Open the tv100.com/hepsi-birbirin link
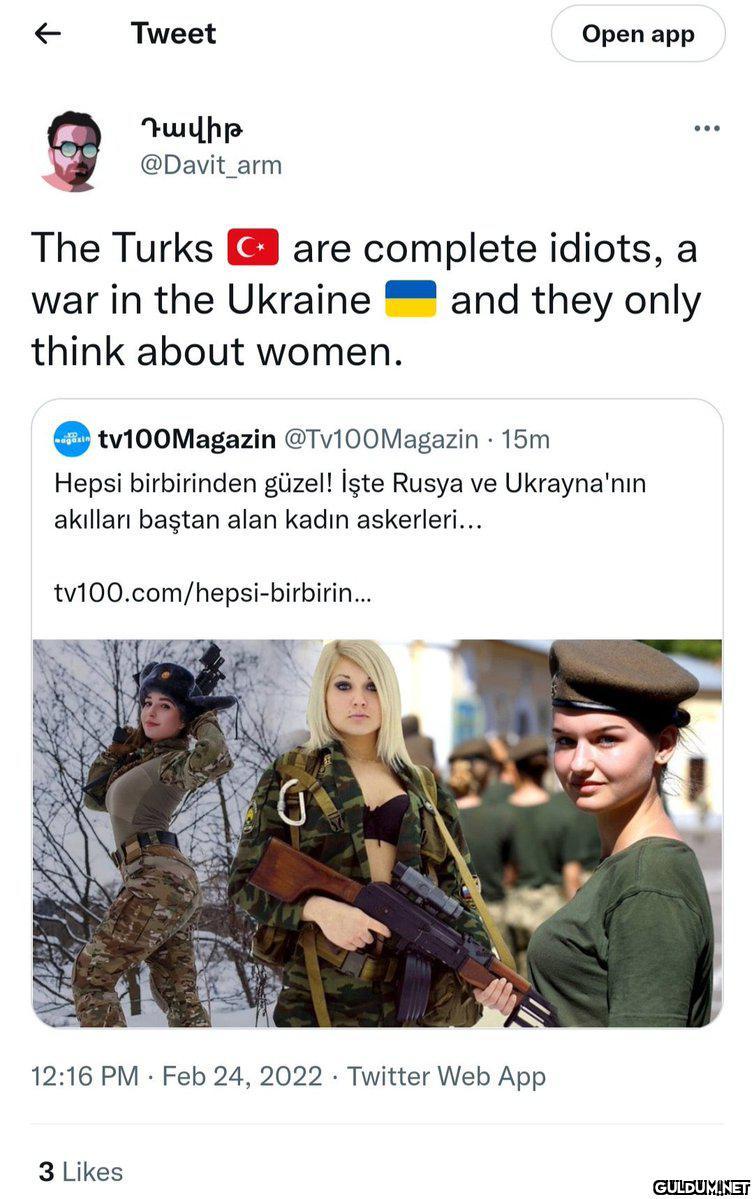The height and width of the screenshot is (1199, 754). click(213, 593)
